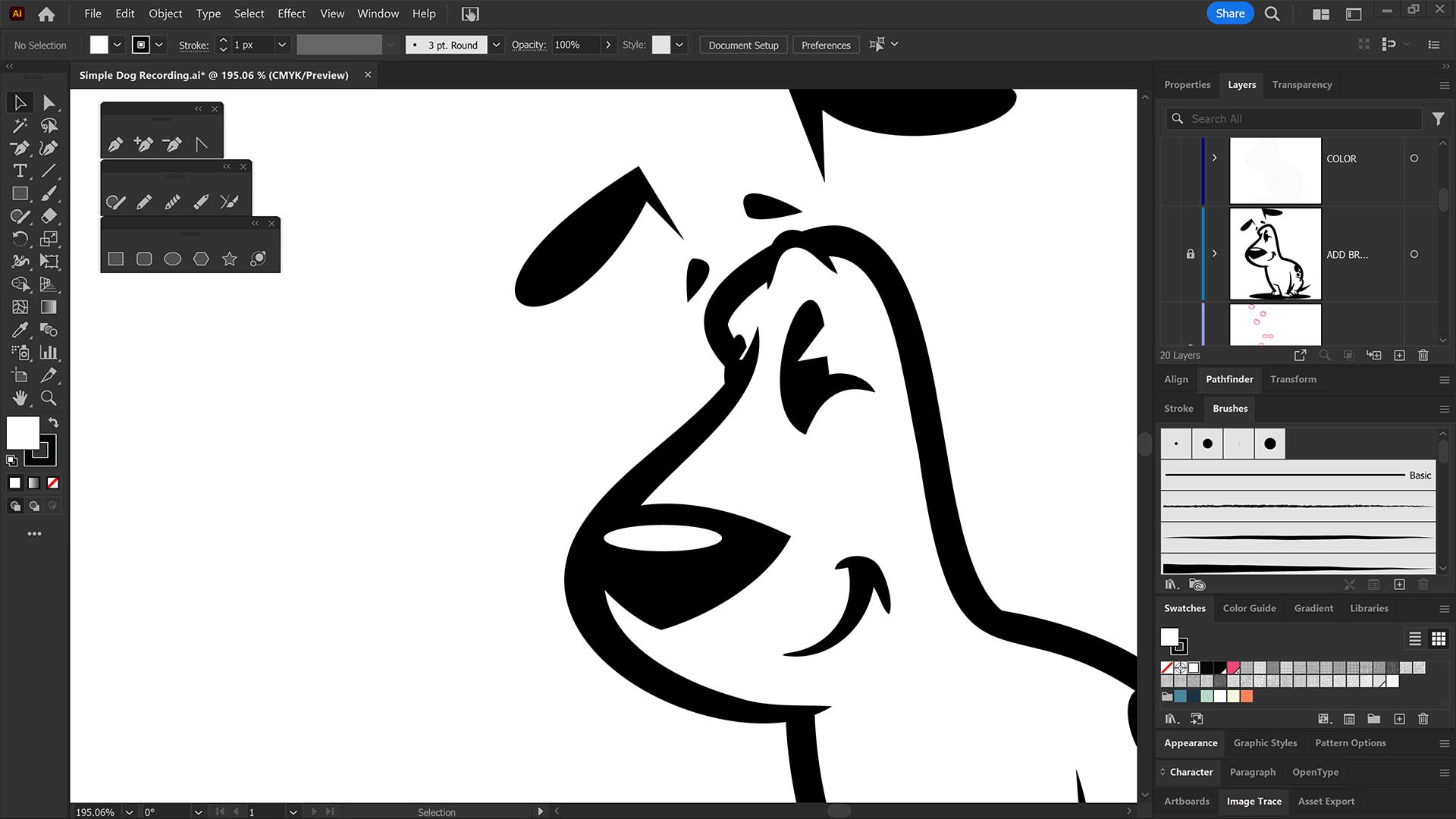Viewport: 1456px width, 819px height.
Task: Select the Zoom tool
Action: tap(49, 398)
